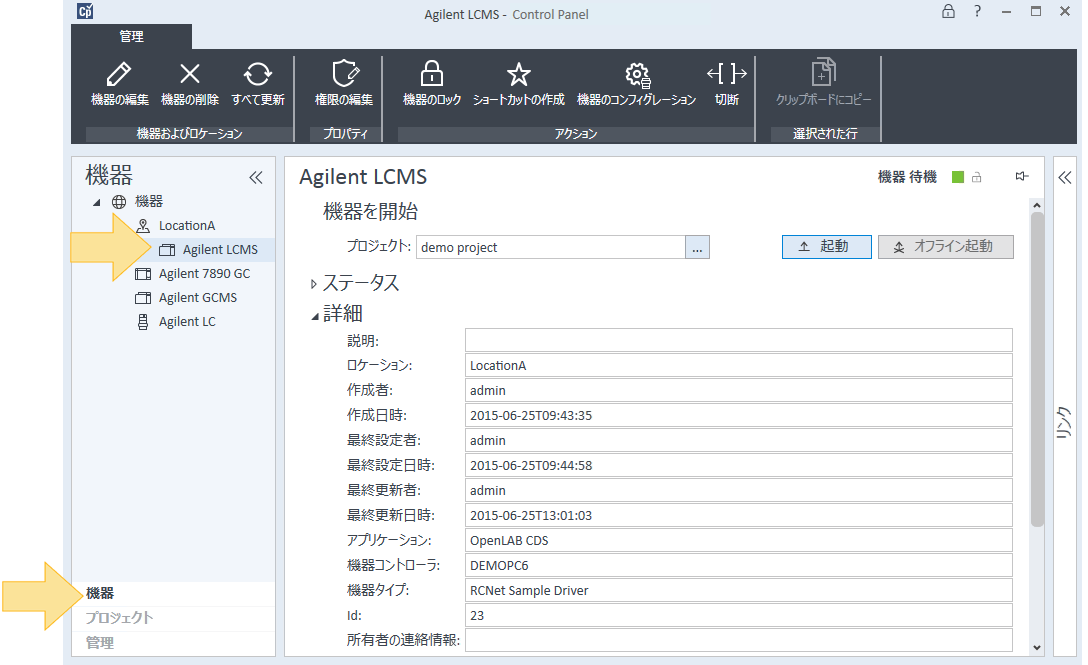
Task: Click the 起動 launch button
Action: coord(826,246)
